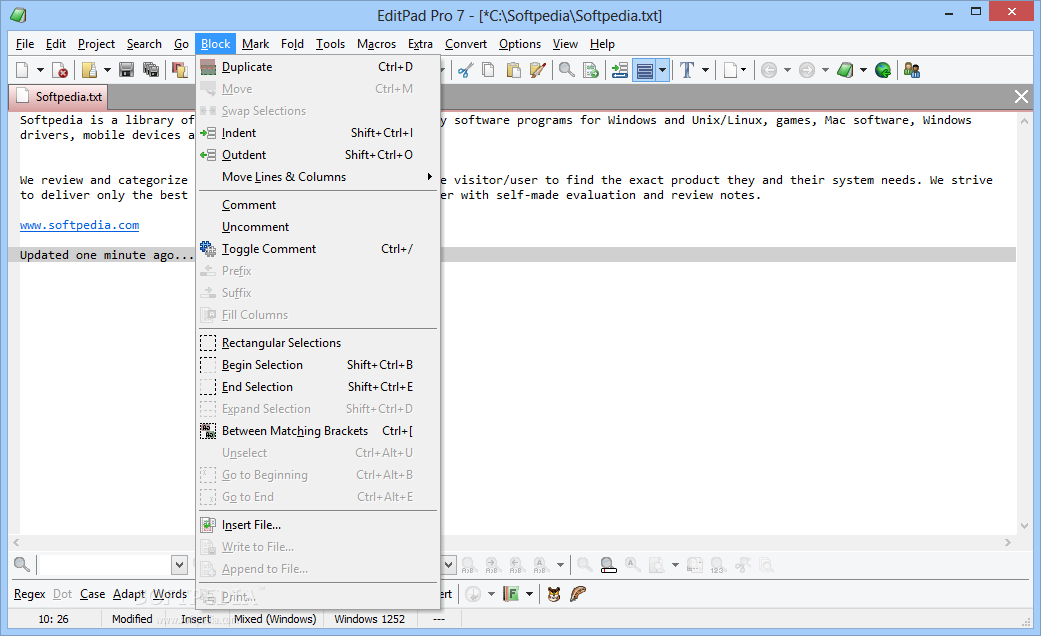The width and height of the screenshot is (1041, 638).
Task: Open the Edit menu
Action: click(x=56, y=44)
